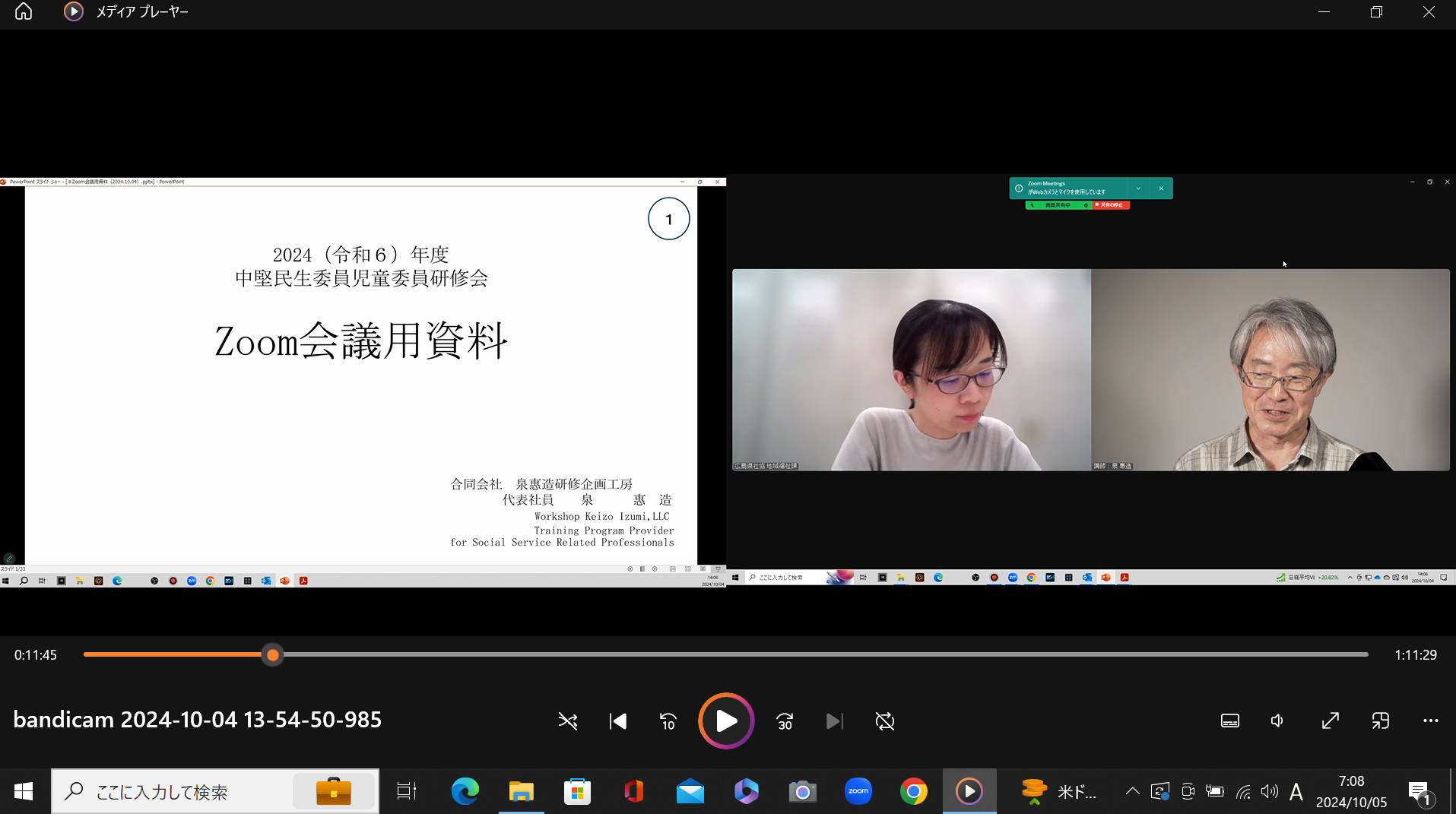Switch the IME input mode indicator
Viewport: 1456px width, 814px height.
point(1296,792)
